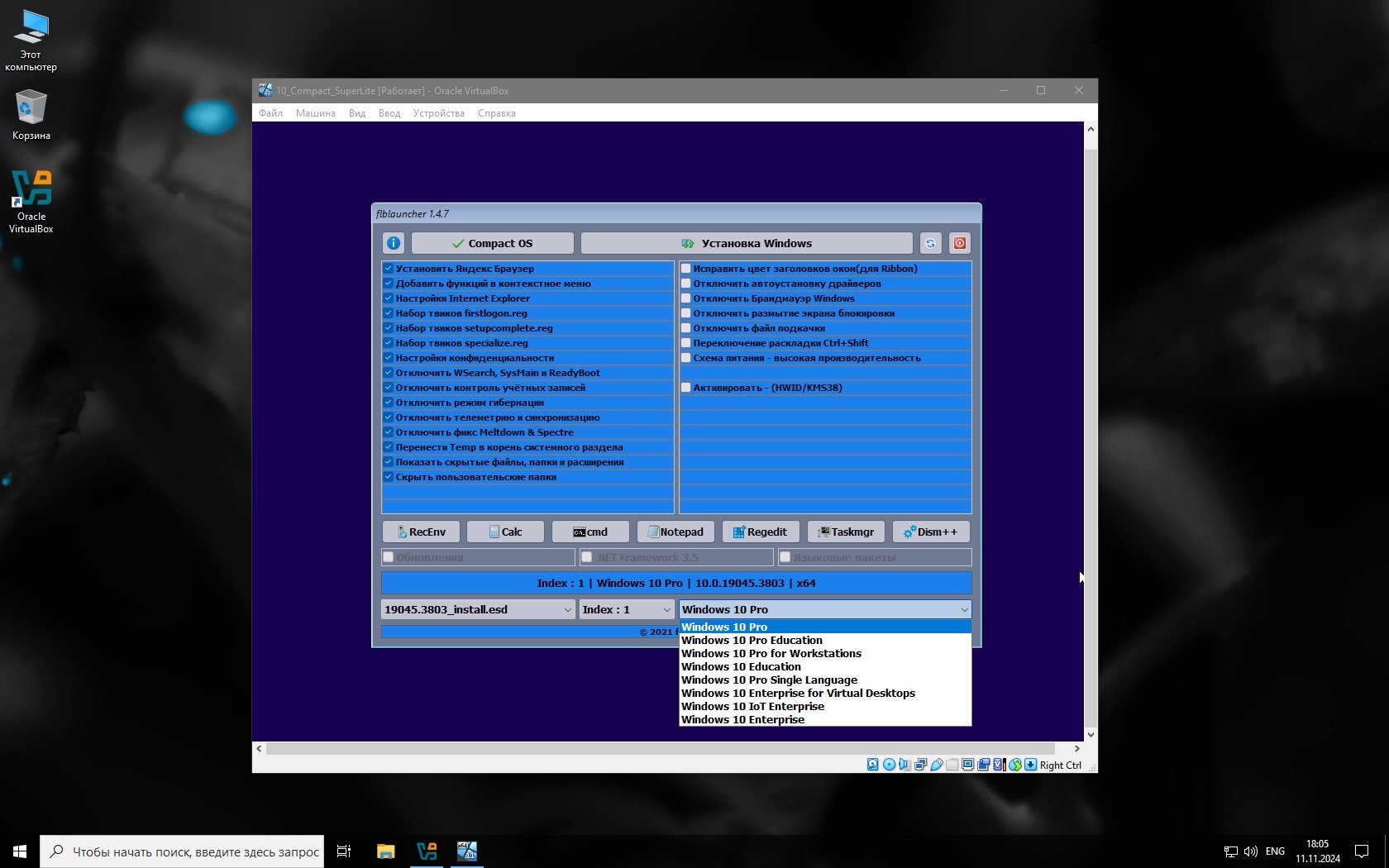
Task: Click the Windows Start button
Action: [20, 851]
